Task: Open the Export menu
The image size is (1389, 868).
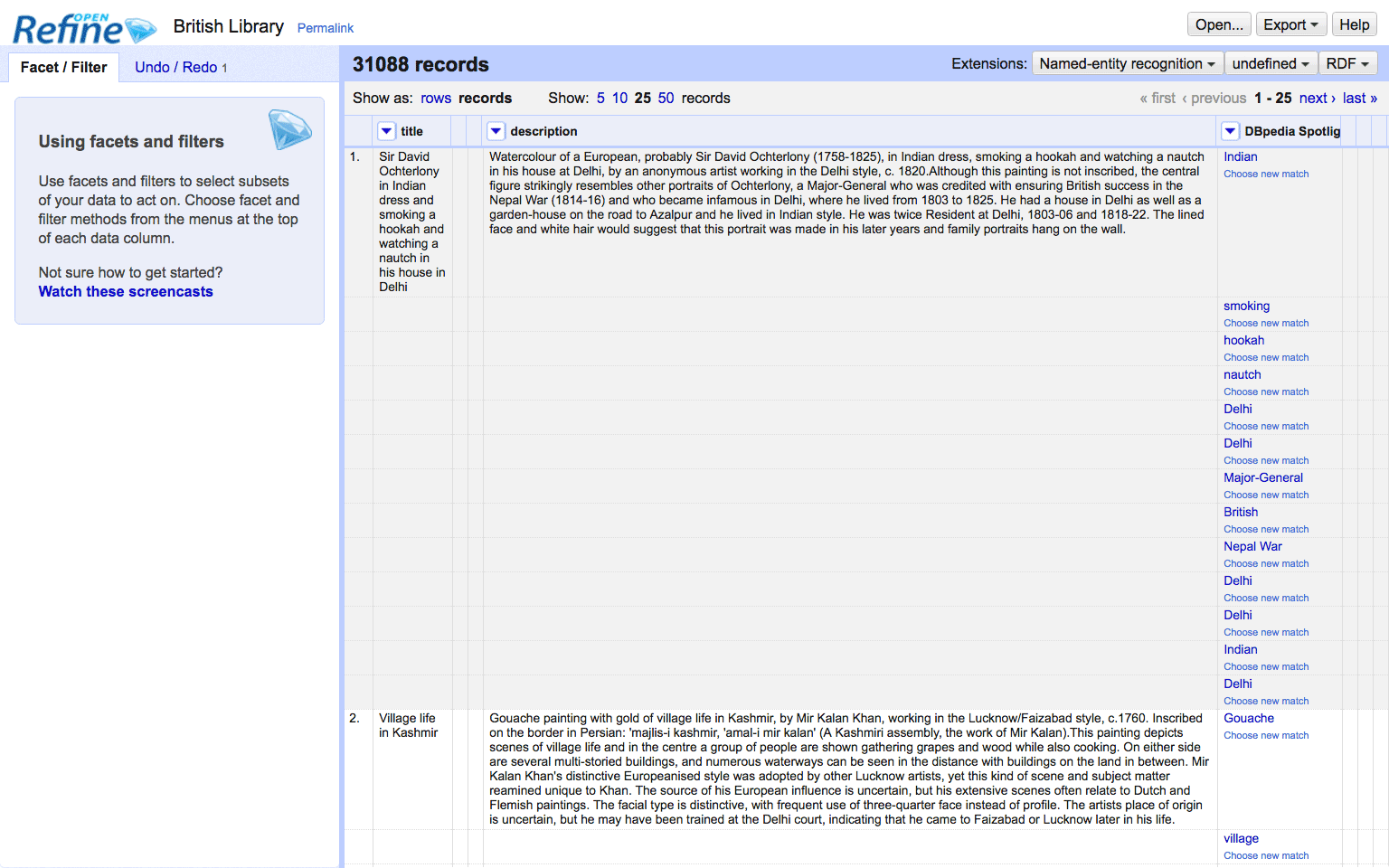Action: (1290, 24)
